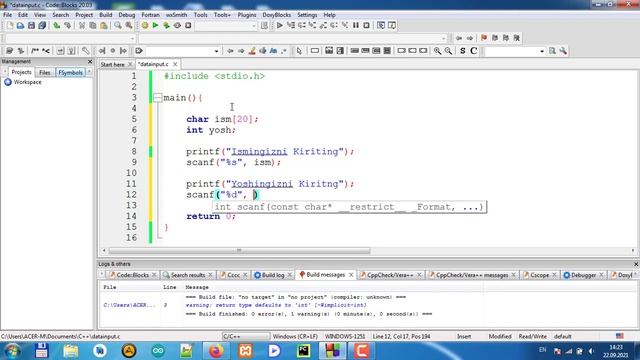Run the program with green play icon
640x360 pixels.
(x=156, y=26)
